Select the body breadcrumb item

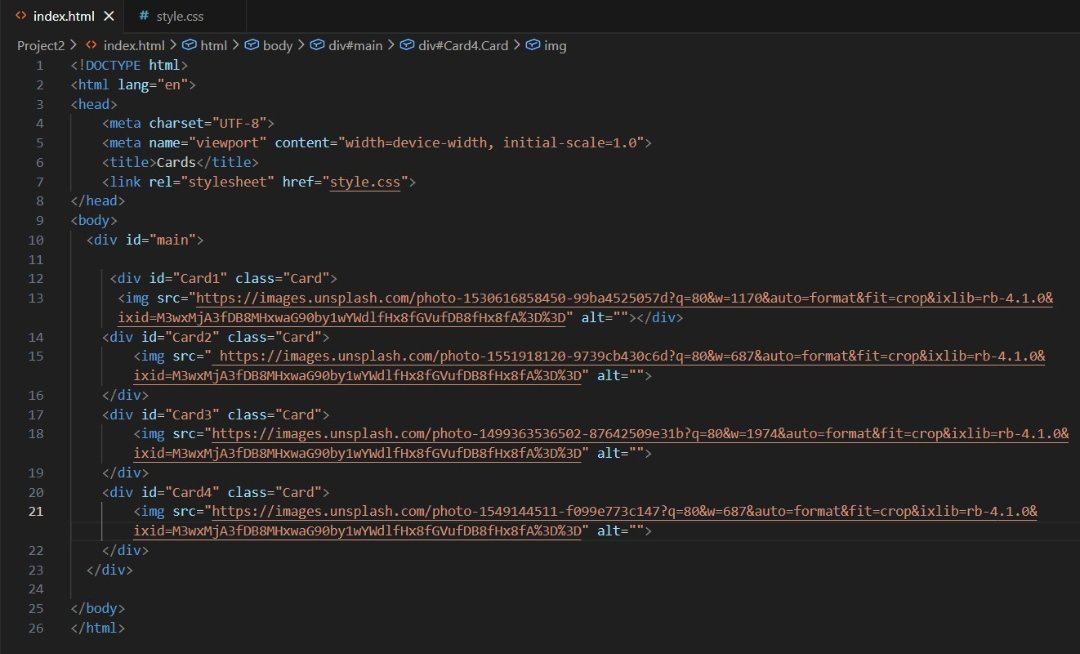click(278, 45)
